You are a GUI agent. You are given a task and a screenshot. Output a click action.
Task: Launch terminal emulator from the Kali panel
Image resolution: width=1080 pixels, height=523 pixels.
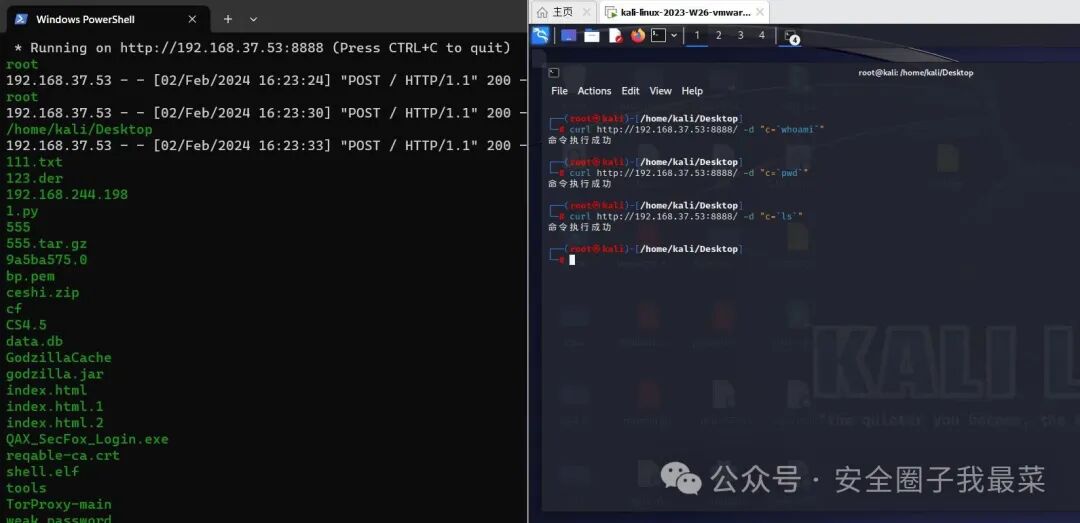tap(659, 35)
